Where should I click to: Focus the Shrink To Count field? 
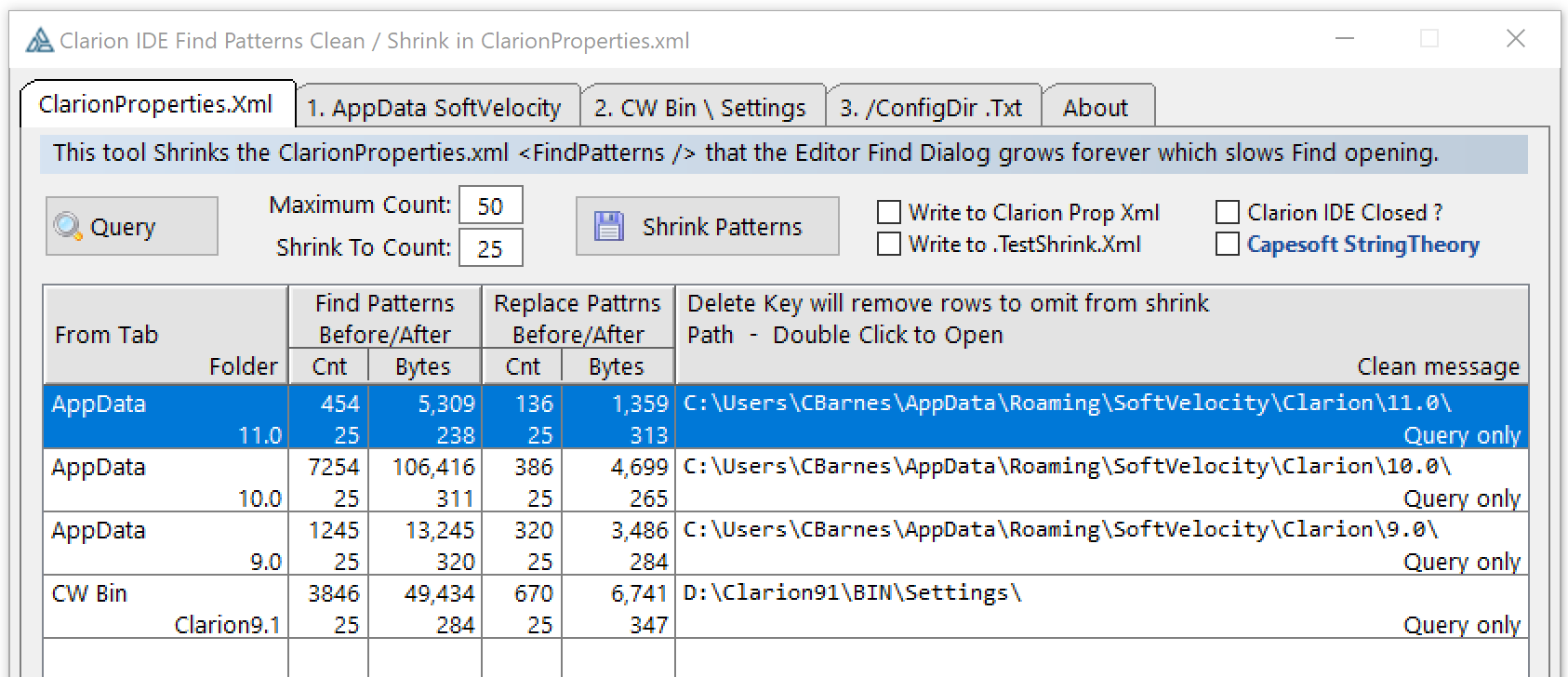coord(490,248)
